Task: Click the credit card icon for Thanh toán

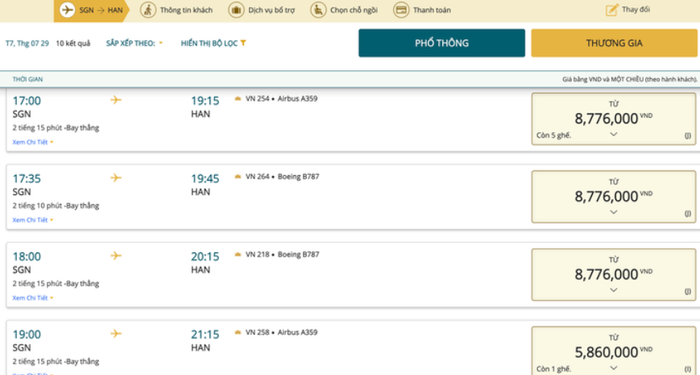Action: (x=401, y=10)
